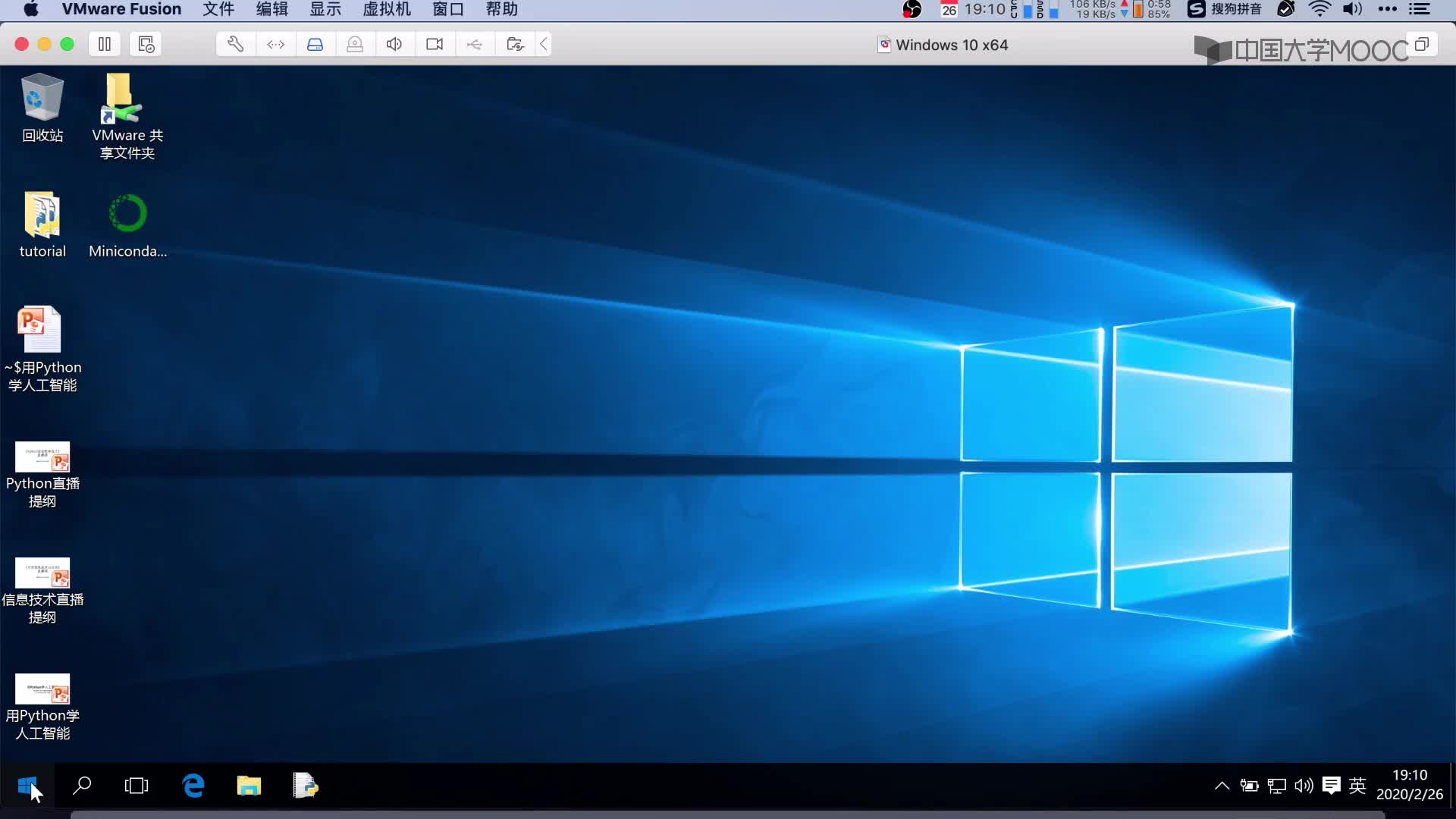The image size is (1456, 819).
Task: Switch input language via 英 indicator
Action: coord(1357,786)
